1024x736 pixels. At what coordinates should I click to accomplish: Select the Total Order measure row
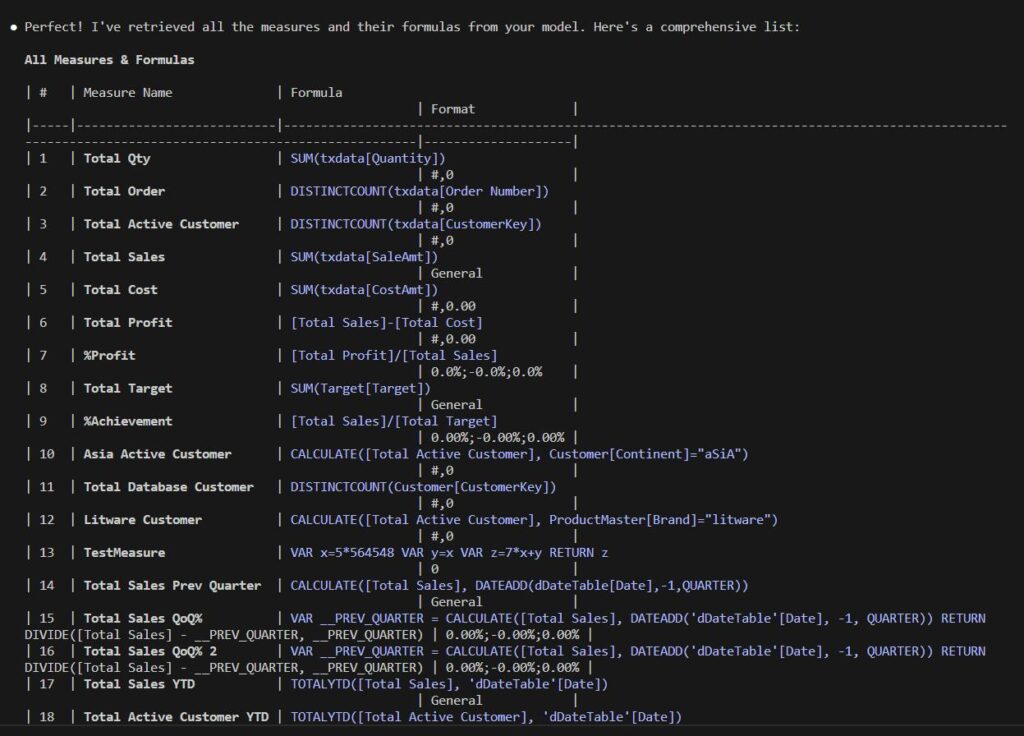pyautogui.click(x=127, y=191)
